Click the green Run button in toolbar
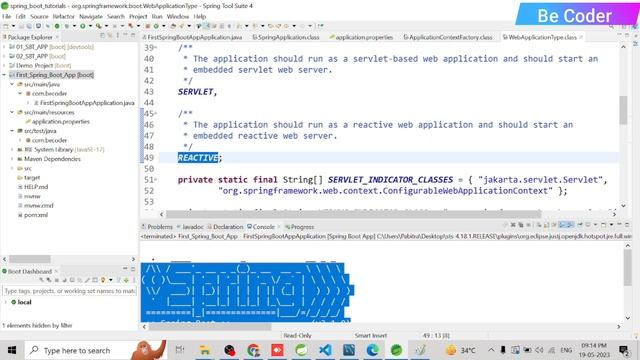This screenshot has width=640, height=360. [x=82, y=26]
